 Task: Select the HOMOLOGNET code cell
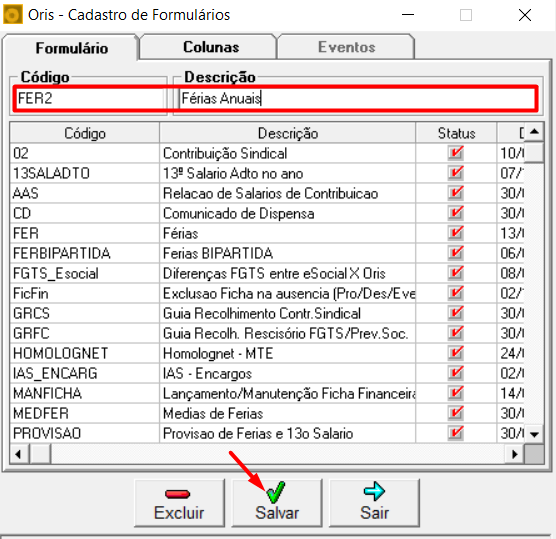85,353
